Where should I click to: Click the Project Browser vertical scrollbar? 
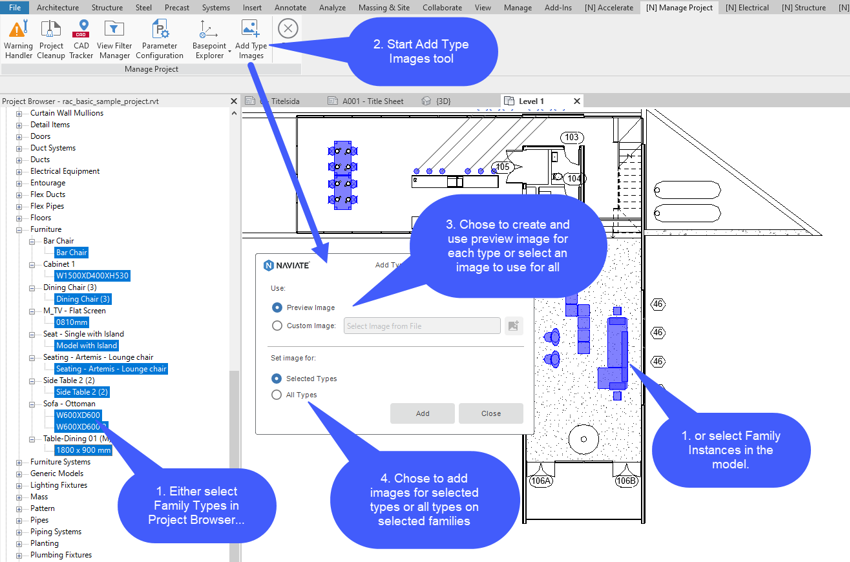pos(234,466)
